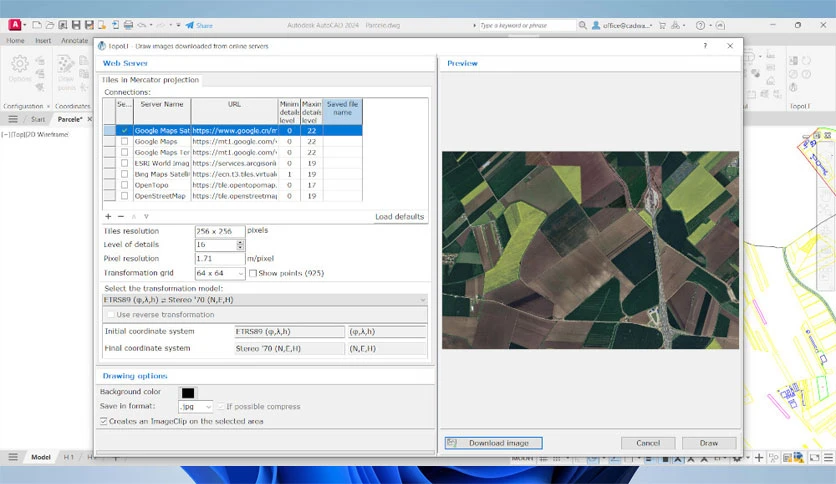836x484 pixels.
Task: Select Tiles in Mercator projection tab
Action: 150,80
